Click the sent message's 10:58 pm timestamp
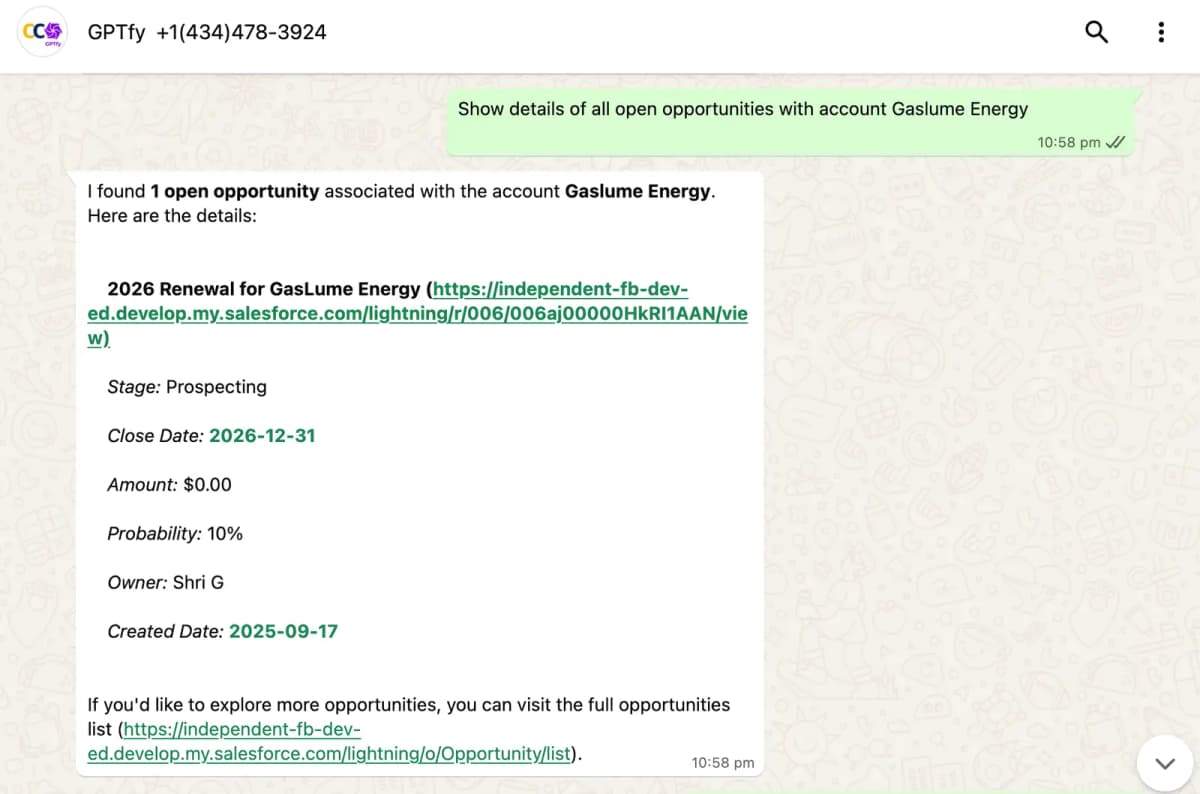Image resolution: width=1200 pixels, height=794 pixels. (1068, 142)
